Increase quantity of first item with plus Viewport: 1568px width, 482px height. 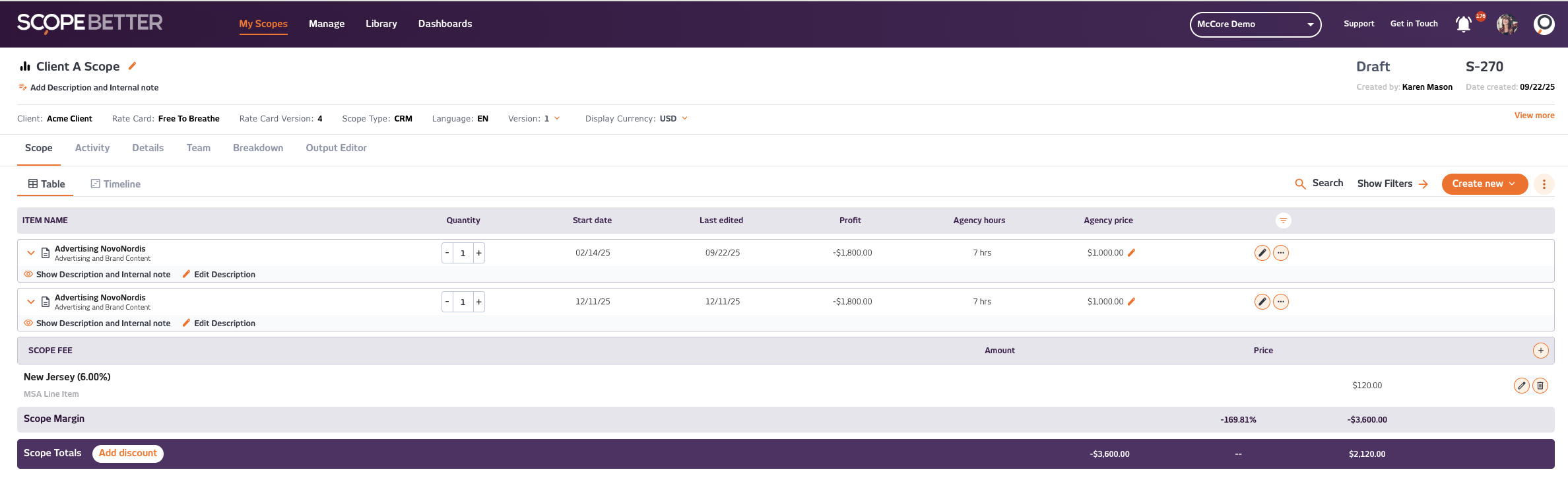pos(478,253)
